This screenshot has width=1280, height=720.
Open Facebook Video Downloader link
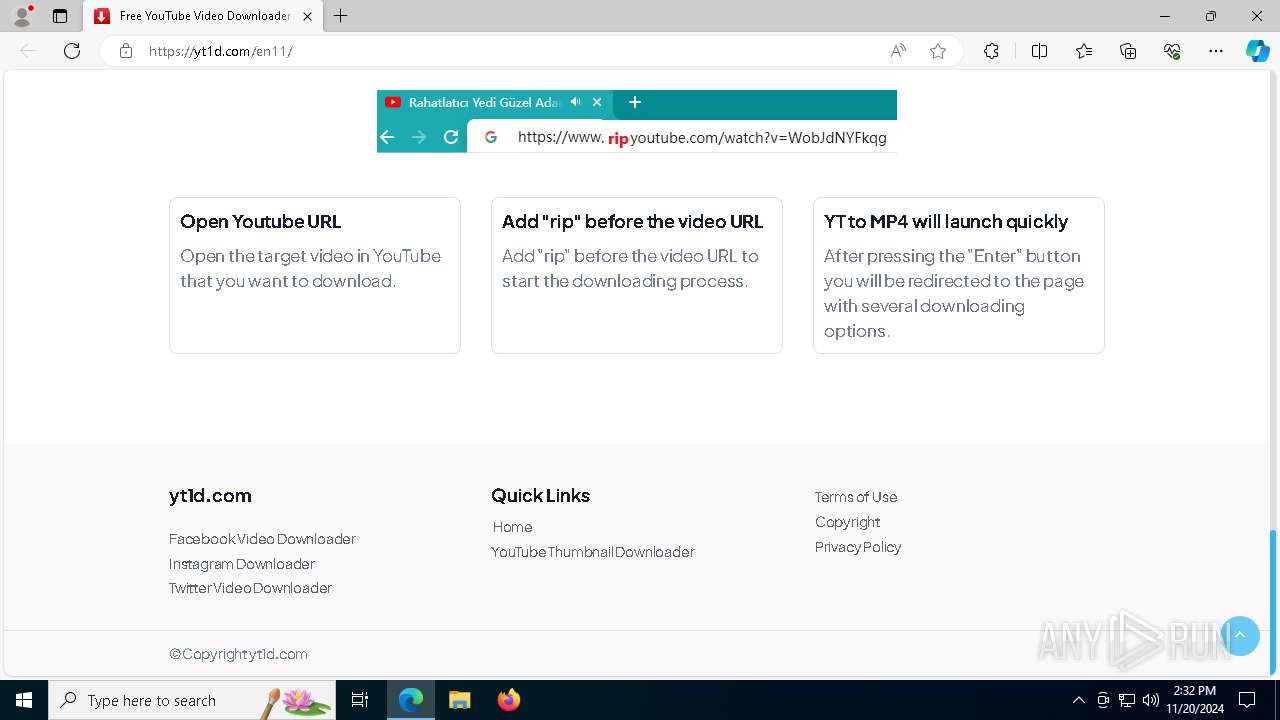[262, 539]
